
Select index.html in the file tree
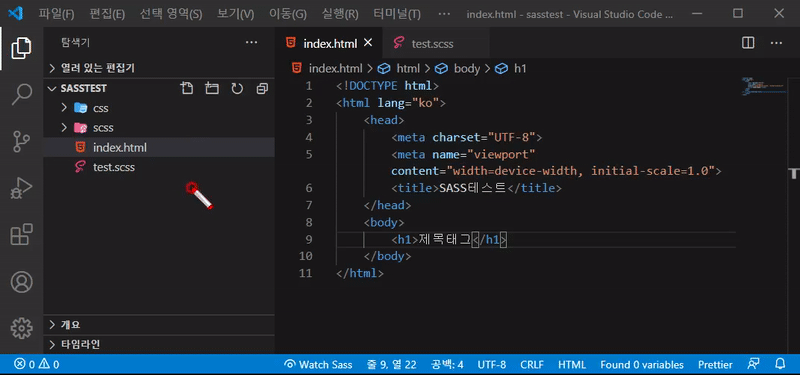tap(159, 147)
